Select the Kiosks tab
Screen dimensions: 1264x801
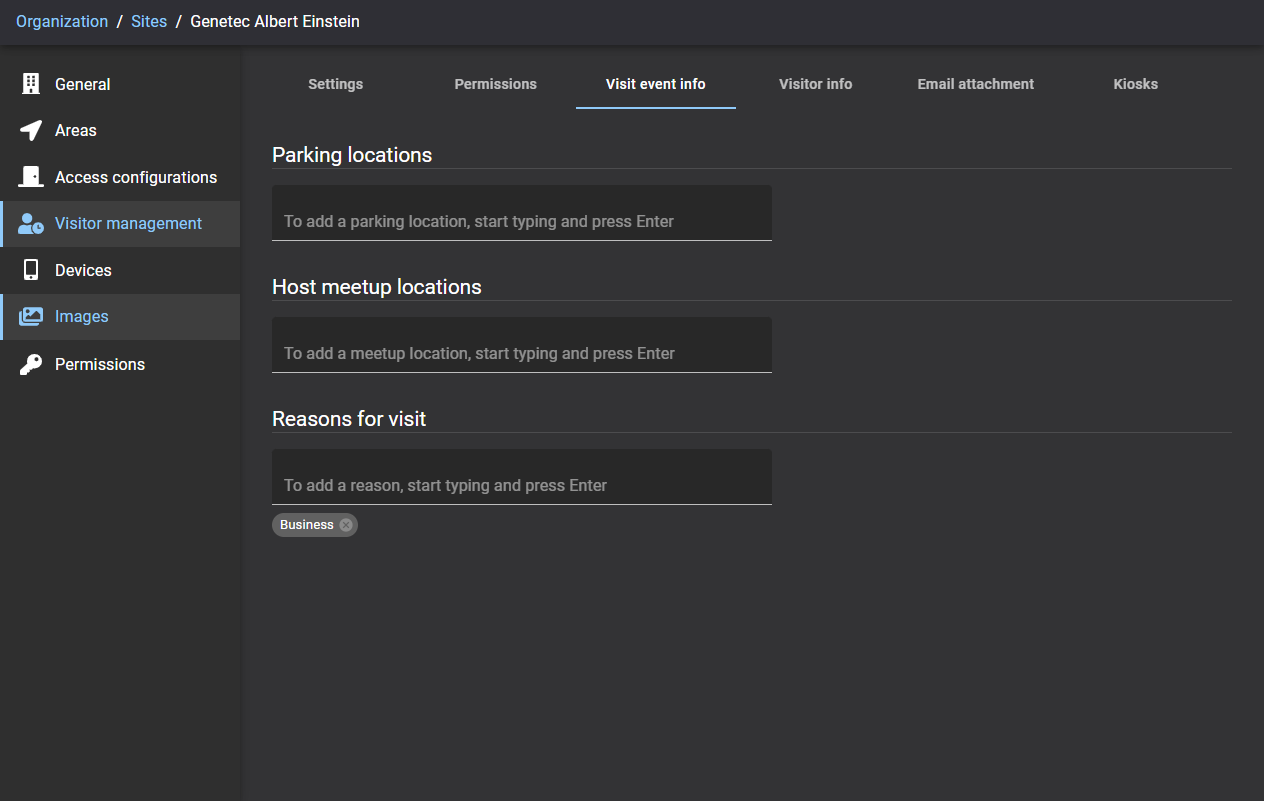[1135, 84]
